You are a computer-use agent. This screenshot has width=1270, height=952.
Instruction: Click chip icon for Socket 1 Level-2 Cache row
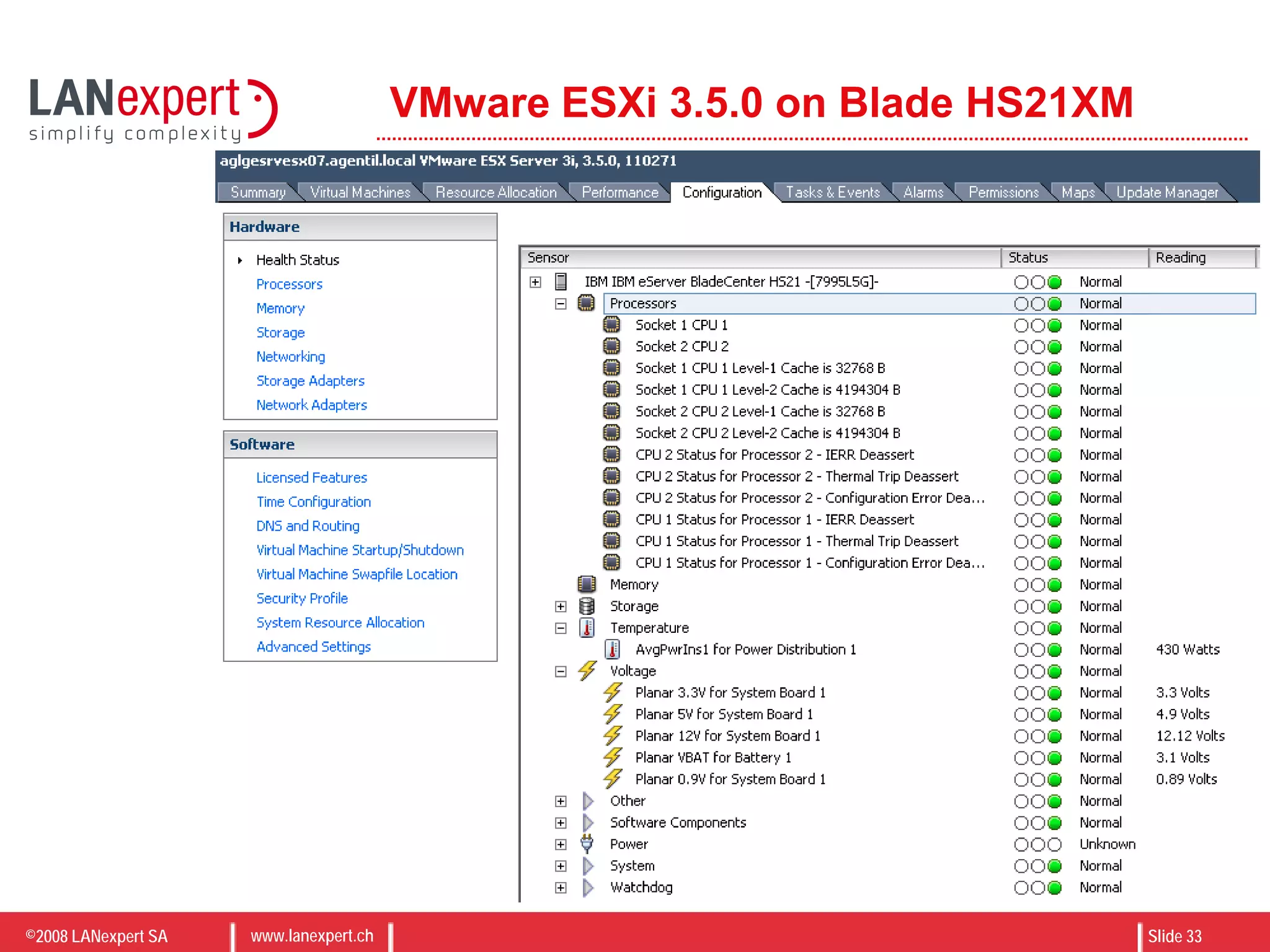(x=611, y=390)
